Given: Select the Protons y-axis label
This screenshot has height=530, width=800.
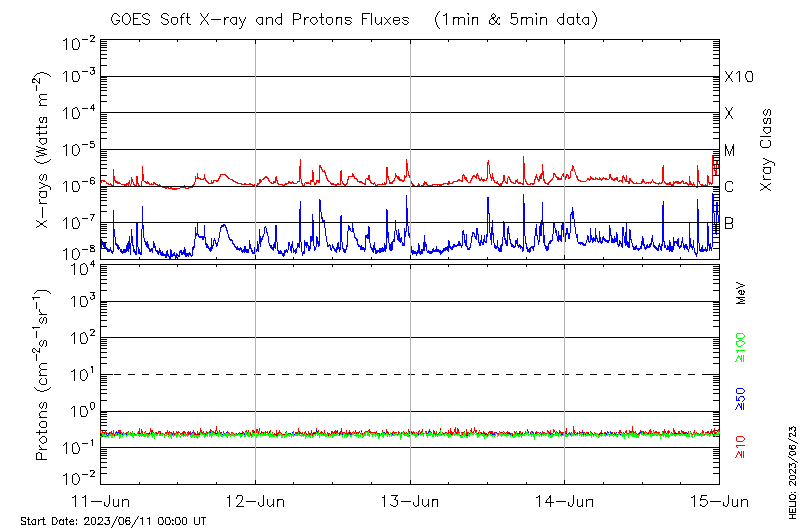Looking at the screenshot, I should 43,374.
